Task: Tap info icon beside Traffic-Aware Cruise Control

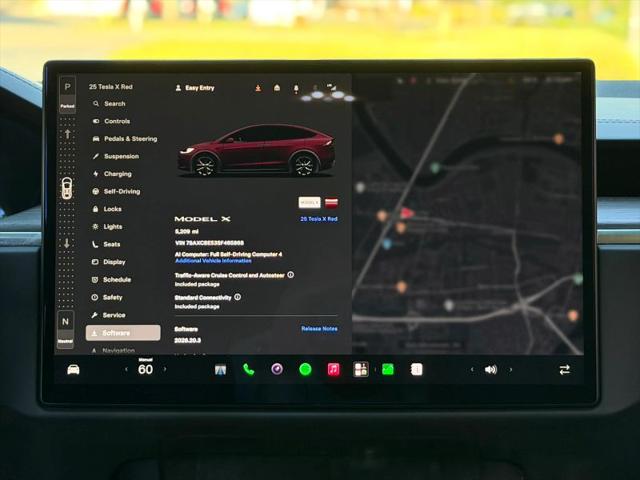Action: (291, 275)
